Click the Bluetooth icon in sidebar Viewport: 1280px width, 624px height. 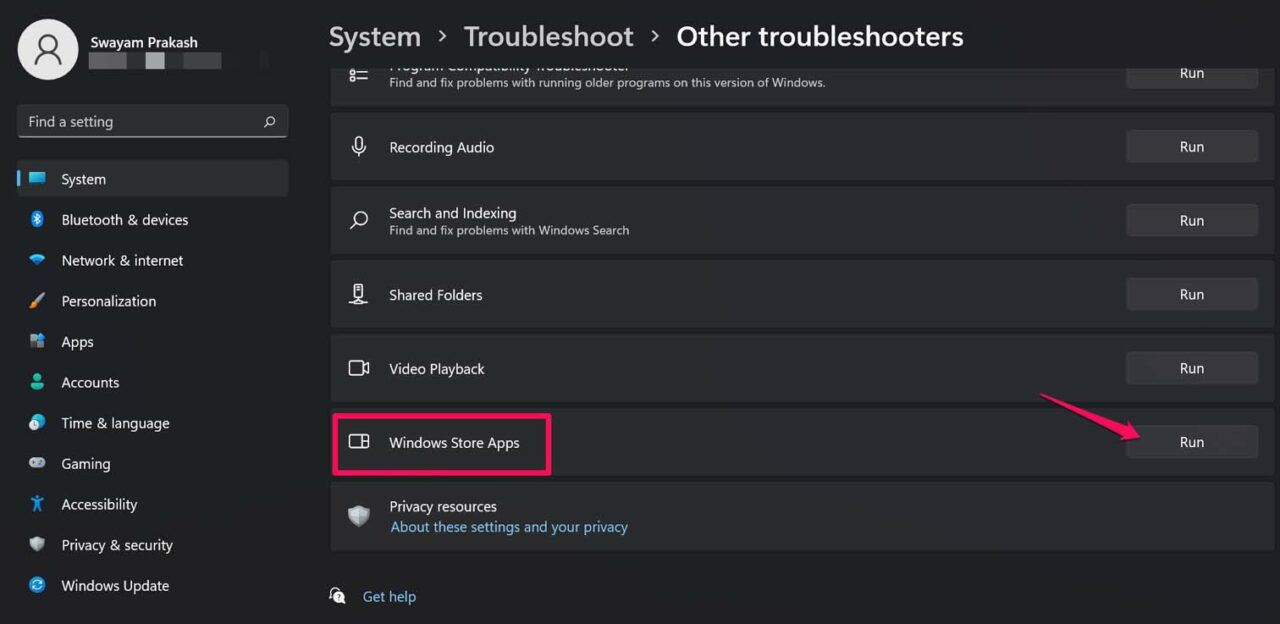tap(37, 220)
